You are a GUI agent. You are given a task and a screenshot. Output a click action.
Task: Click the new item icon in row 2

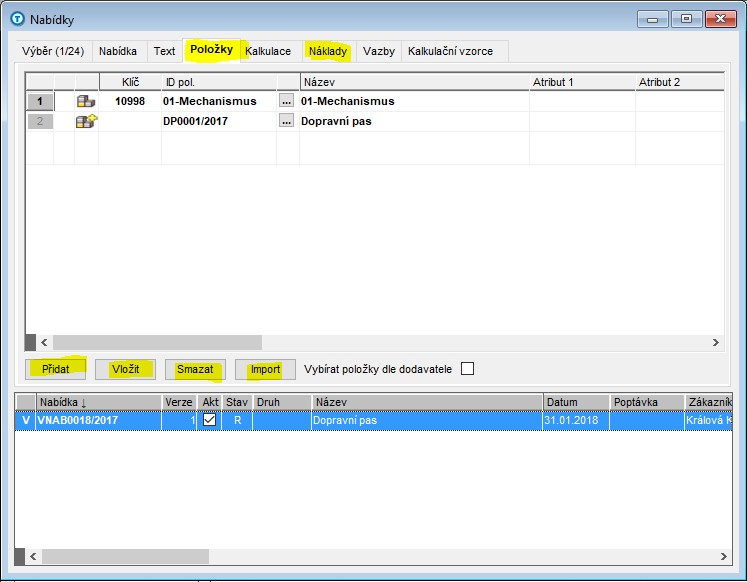pyautogui.click(x=86, y=121)
